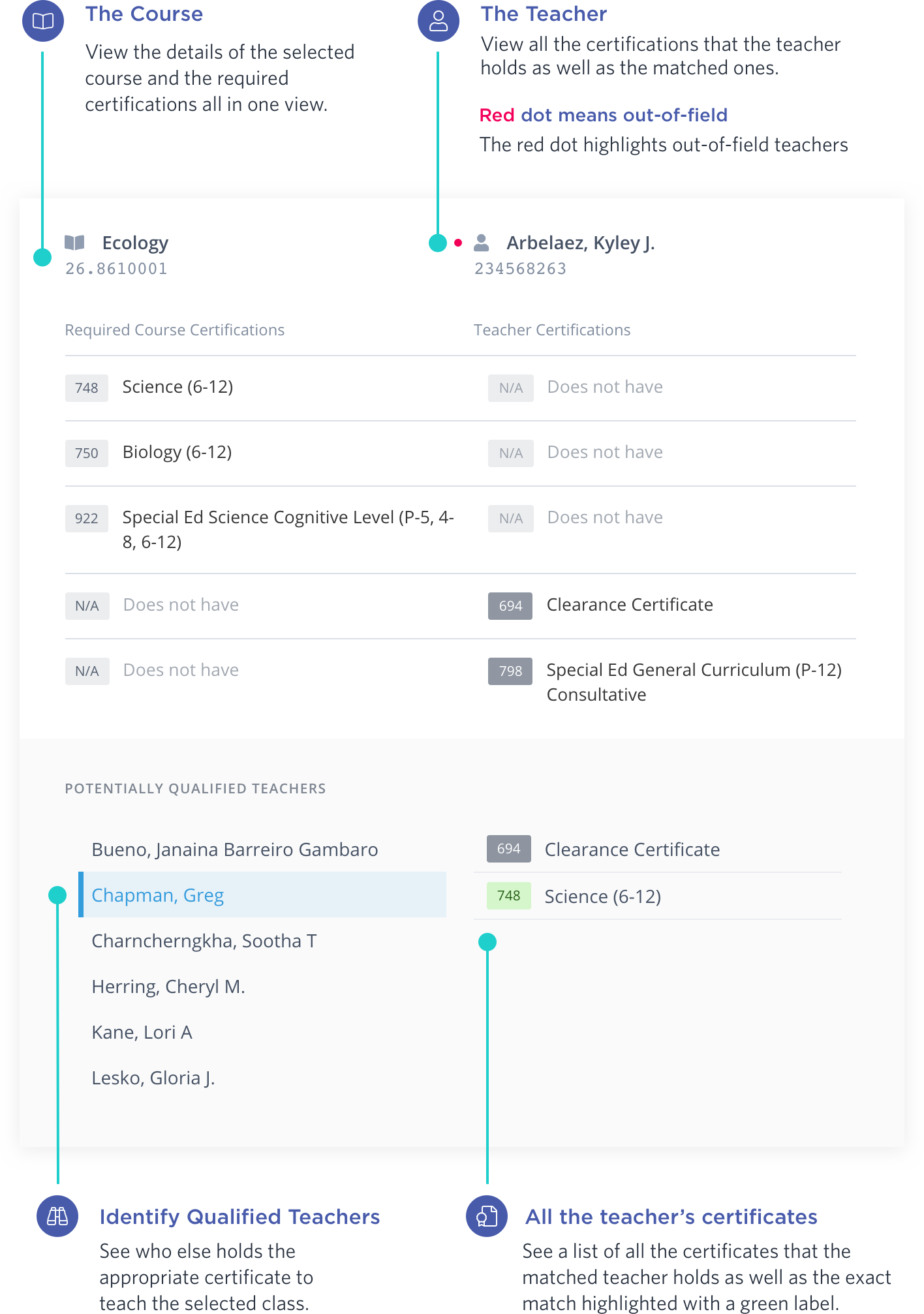
Task: Select Kane, Lori A in the list
Action: [142, 1032]
